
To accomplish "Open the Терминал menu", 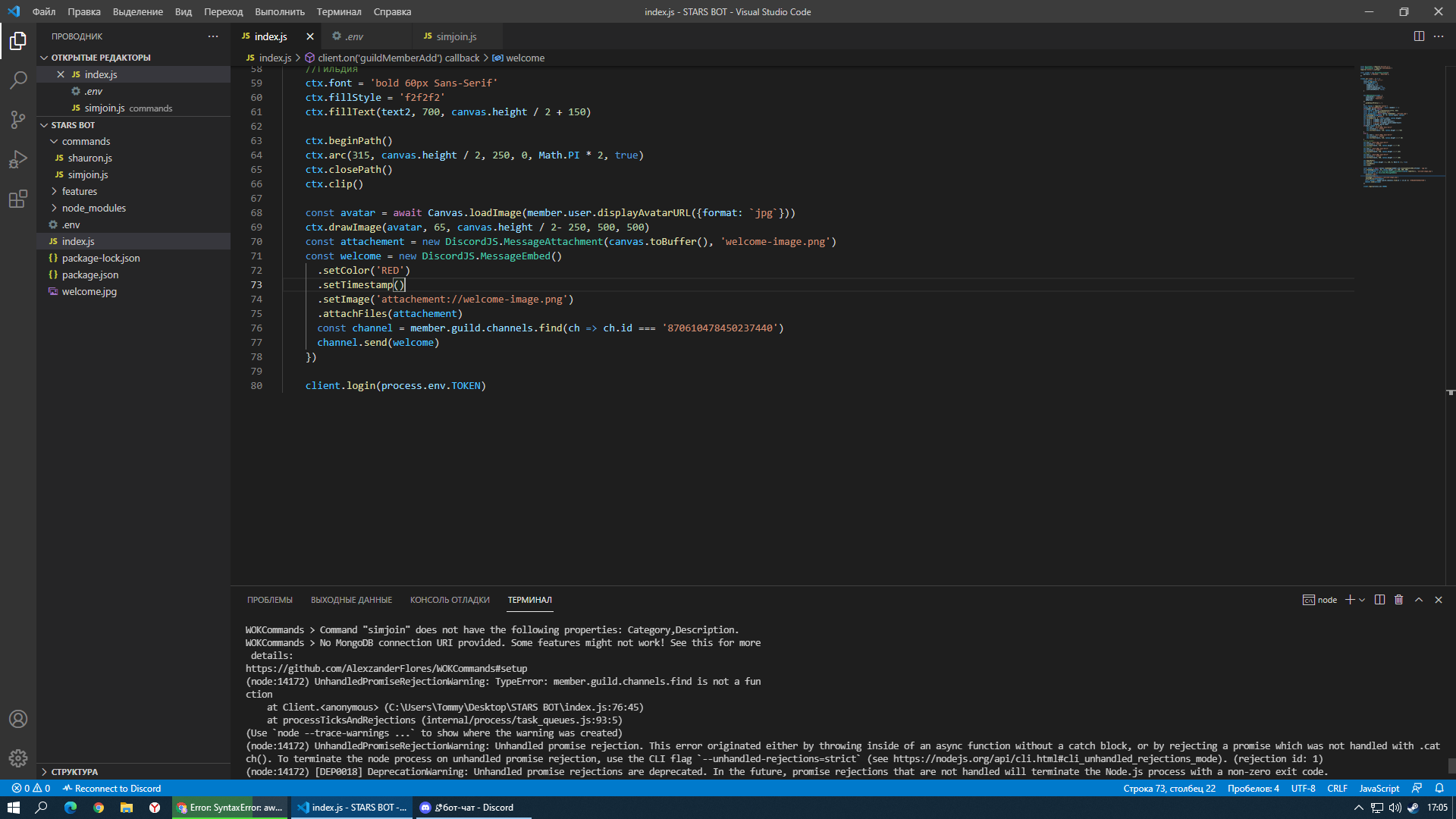I will pos(338,11).
